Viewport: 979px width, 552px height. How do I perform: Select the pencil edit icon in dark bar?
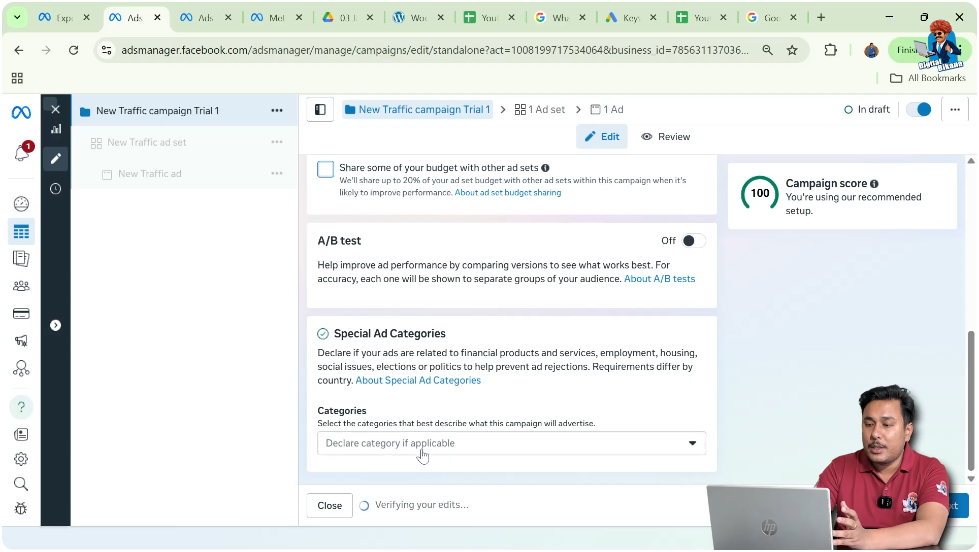click(56, 159)
